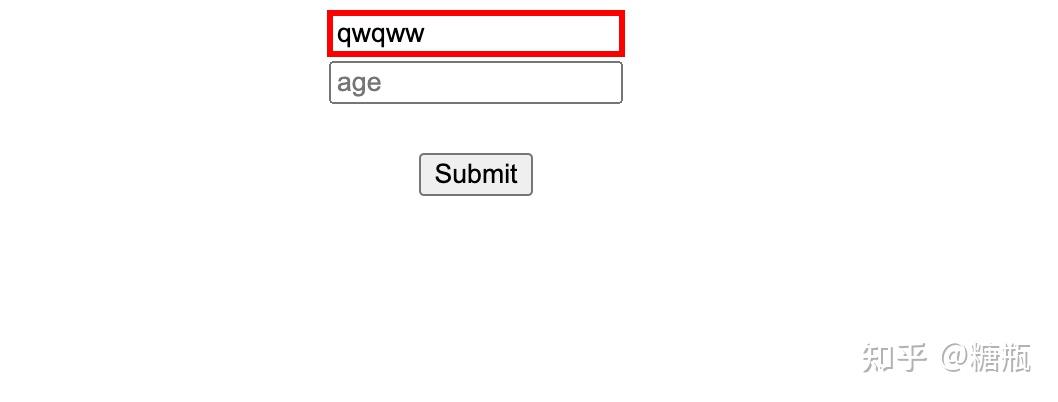Click the @糖瓶 author watermark text

point(986,357)
